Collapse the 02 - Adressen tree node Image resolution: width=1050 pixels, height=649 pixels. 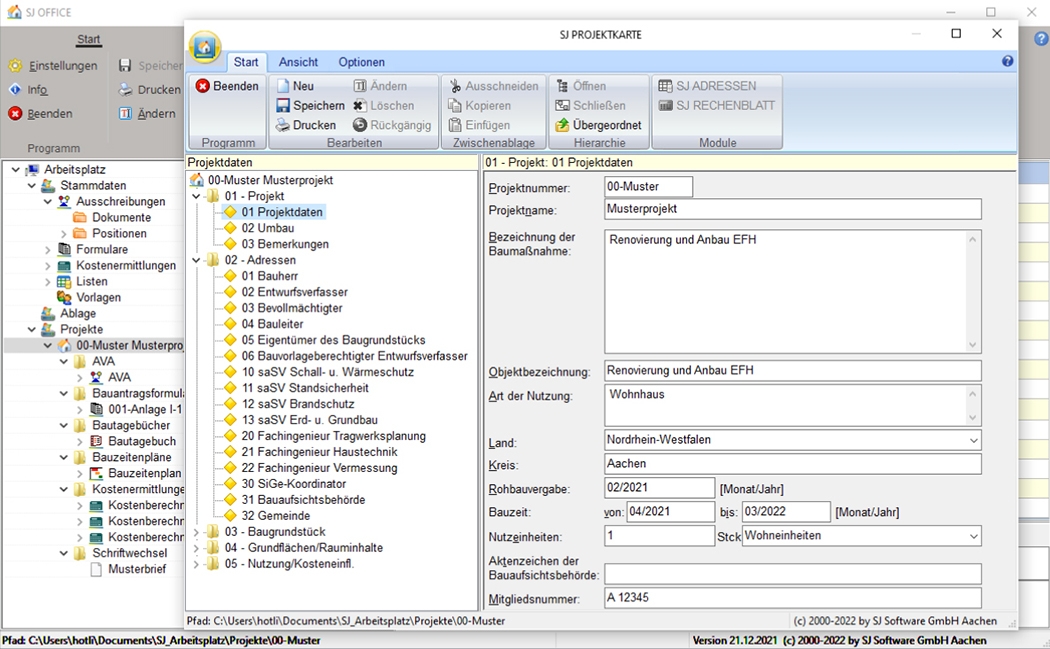(x=196, y=260)
